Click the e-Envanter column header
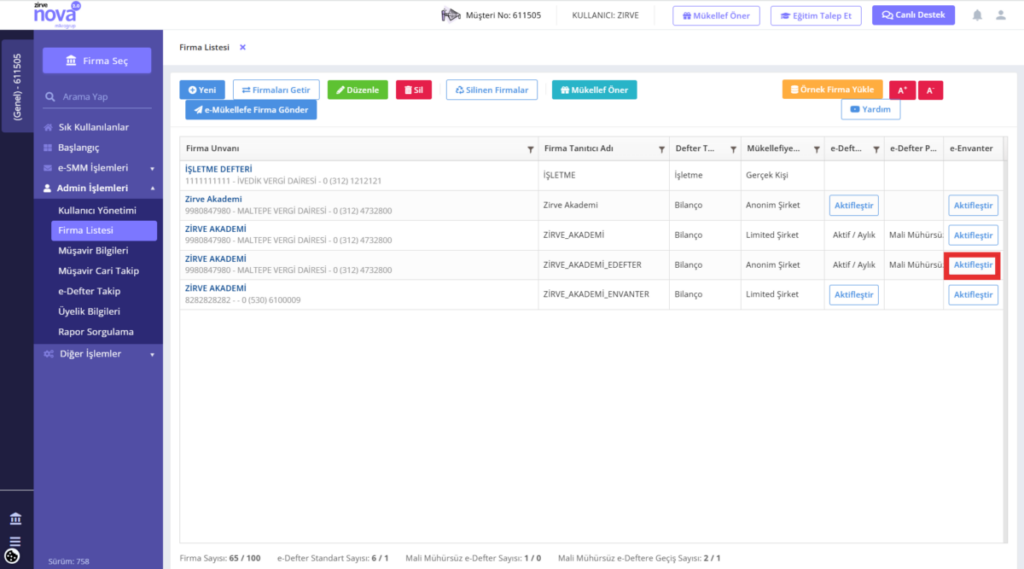 pos(971,149)
